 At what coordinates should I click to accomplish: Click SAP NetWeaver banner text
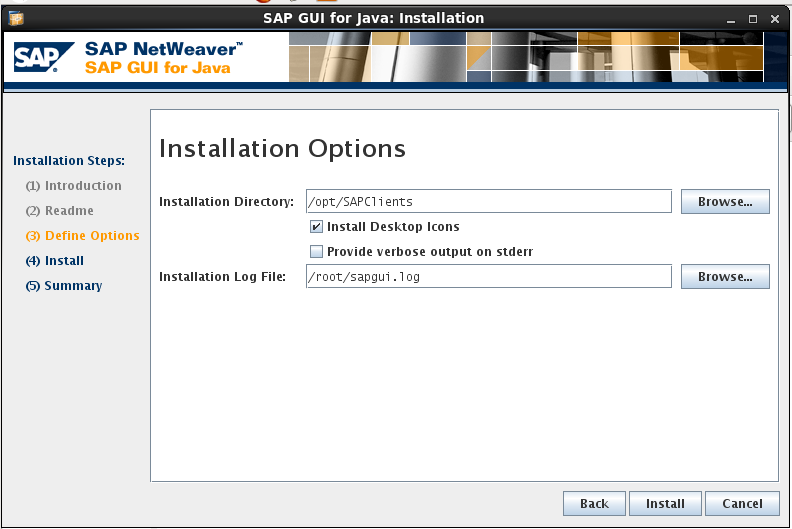tap(164, 49)
